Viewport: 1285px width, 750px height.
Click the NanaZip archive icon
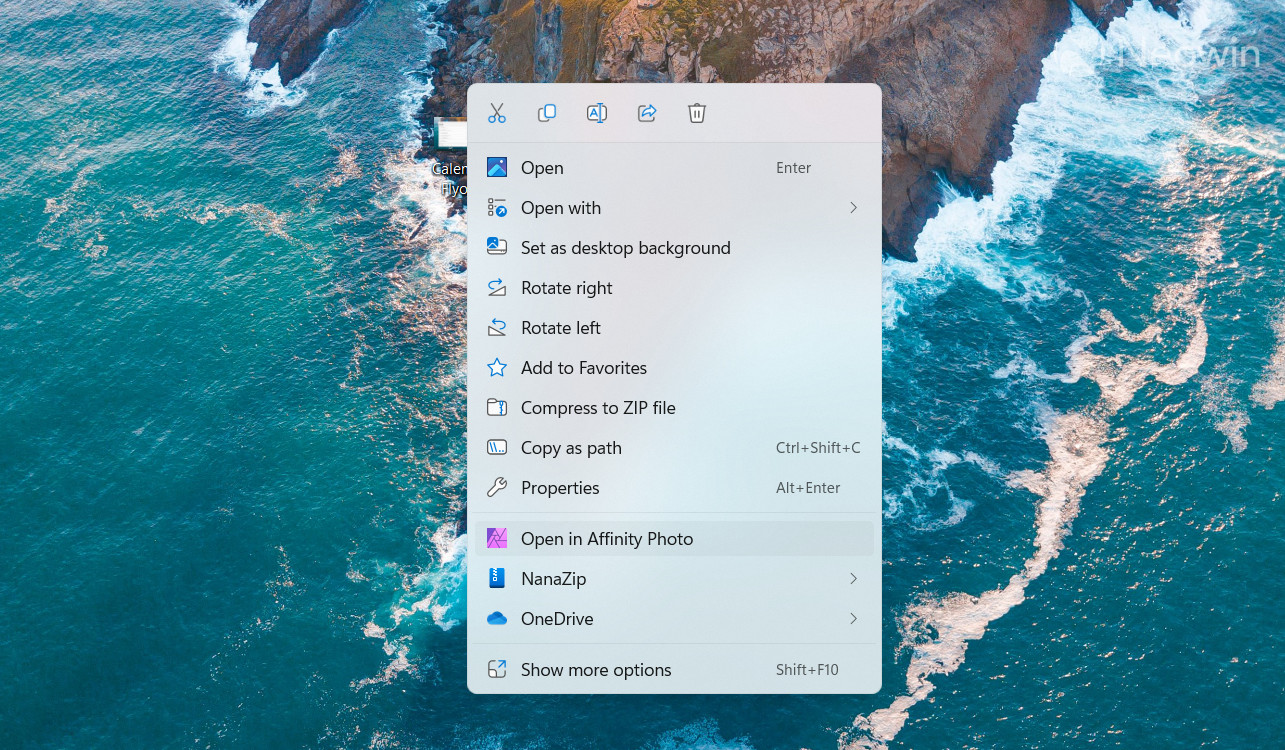pyautogui.click(x=497, y=579)
